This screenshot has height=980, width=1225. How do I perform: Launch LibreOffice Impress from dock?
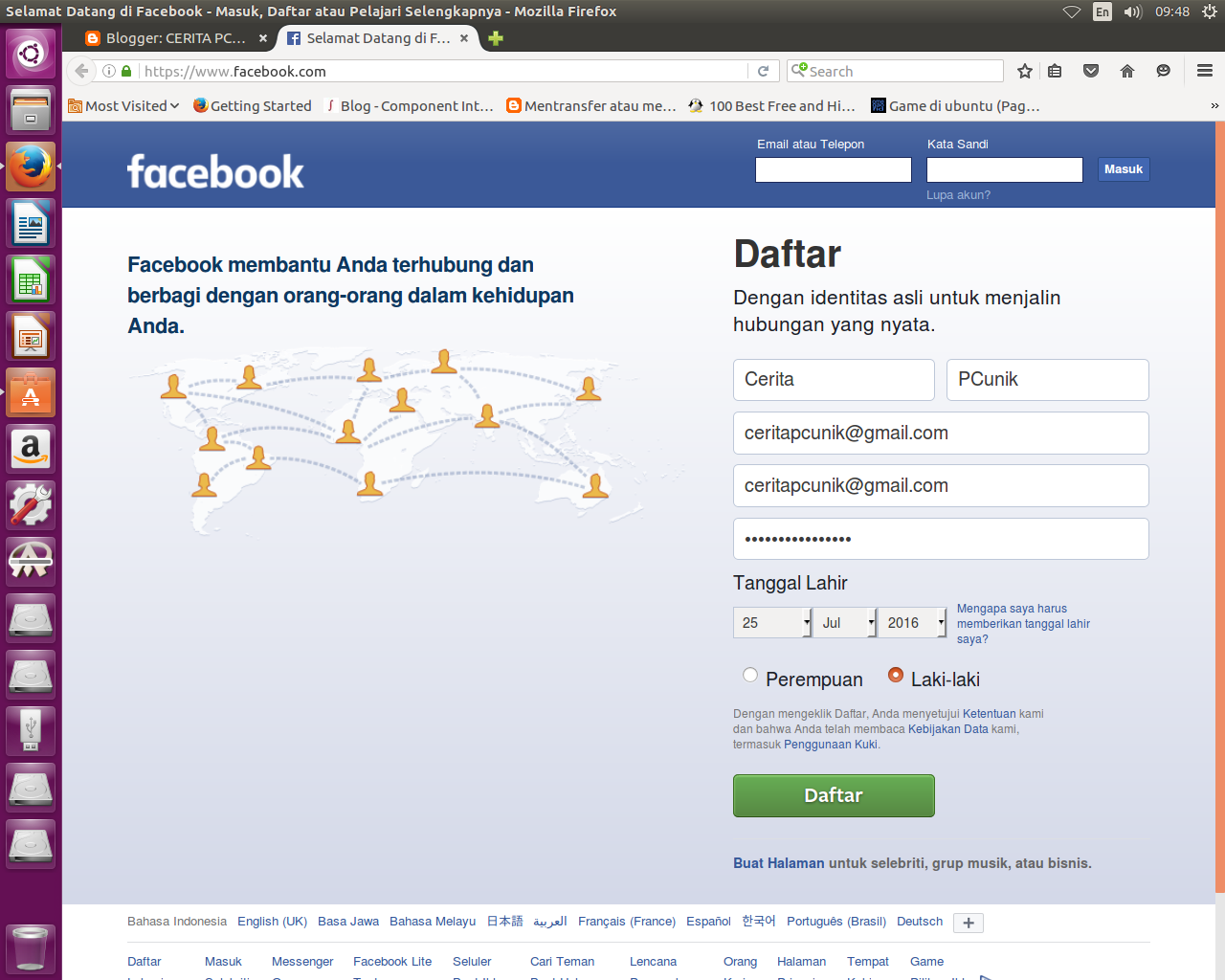tap(31, 337)
